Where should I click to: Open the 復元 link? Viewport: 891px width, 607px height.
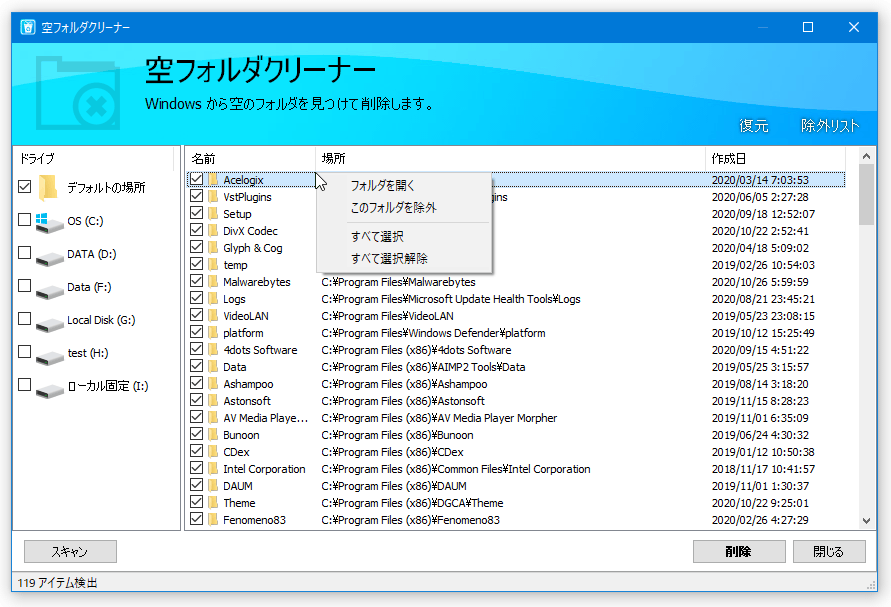753,126
